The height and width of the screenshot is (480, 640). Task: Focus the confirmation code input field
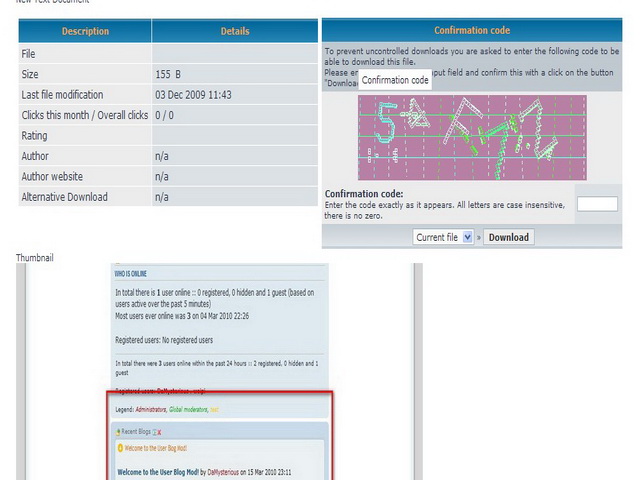pos(597,203)
